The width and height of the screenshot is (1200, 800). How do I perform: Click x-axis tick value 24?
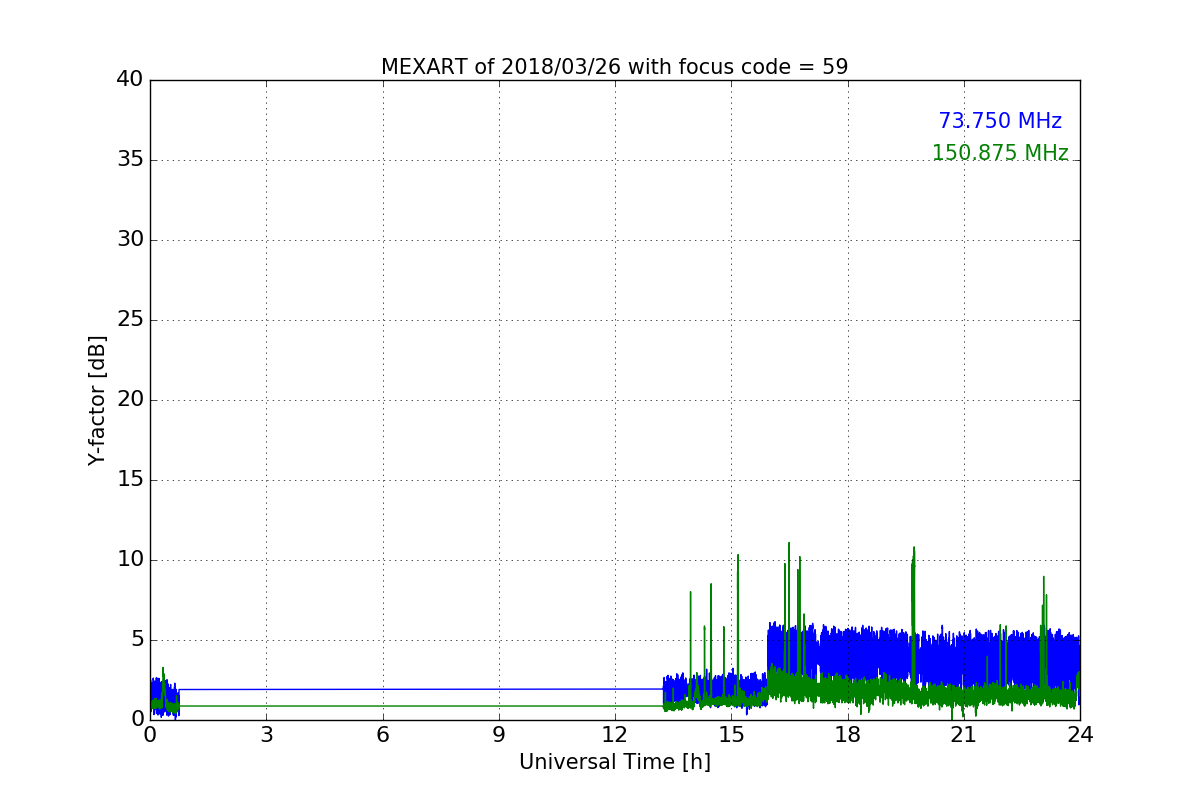[x=1080, y=735]
